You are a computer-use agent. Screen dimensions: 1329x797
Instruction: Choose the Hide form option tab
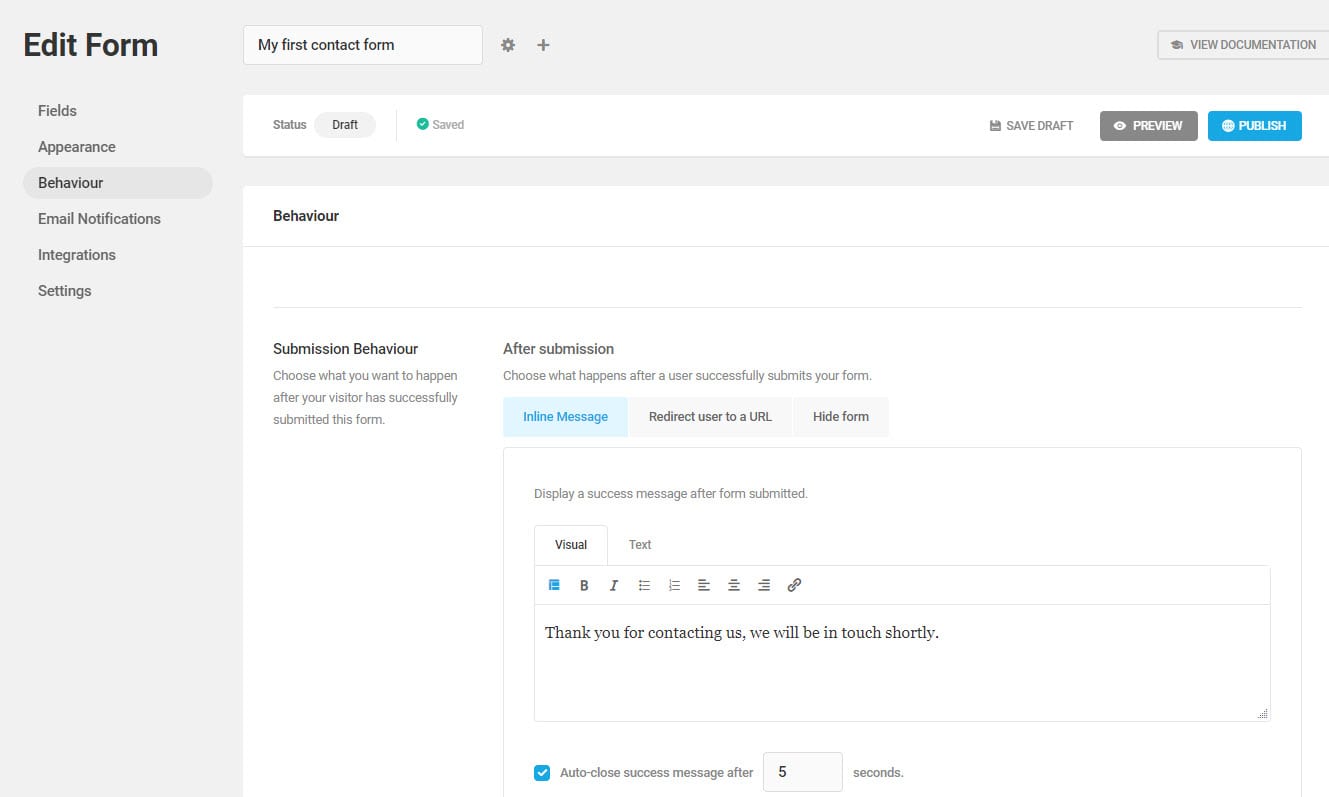pos(840,417)
